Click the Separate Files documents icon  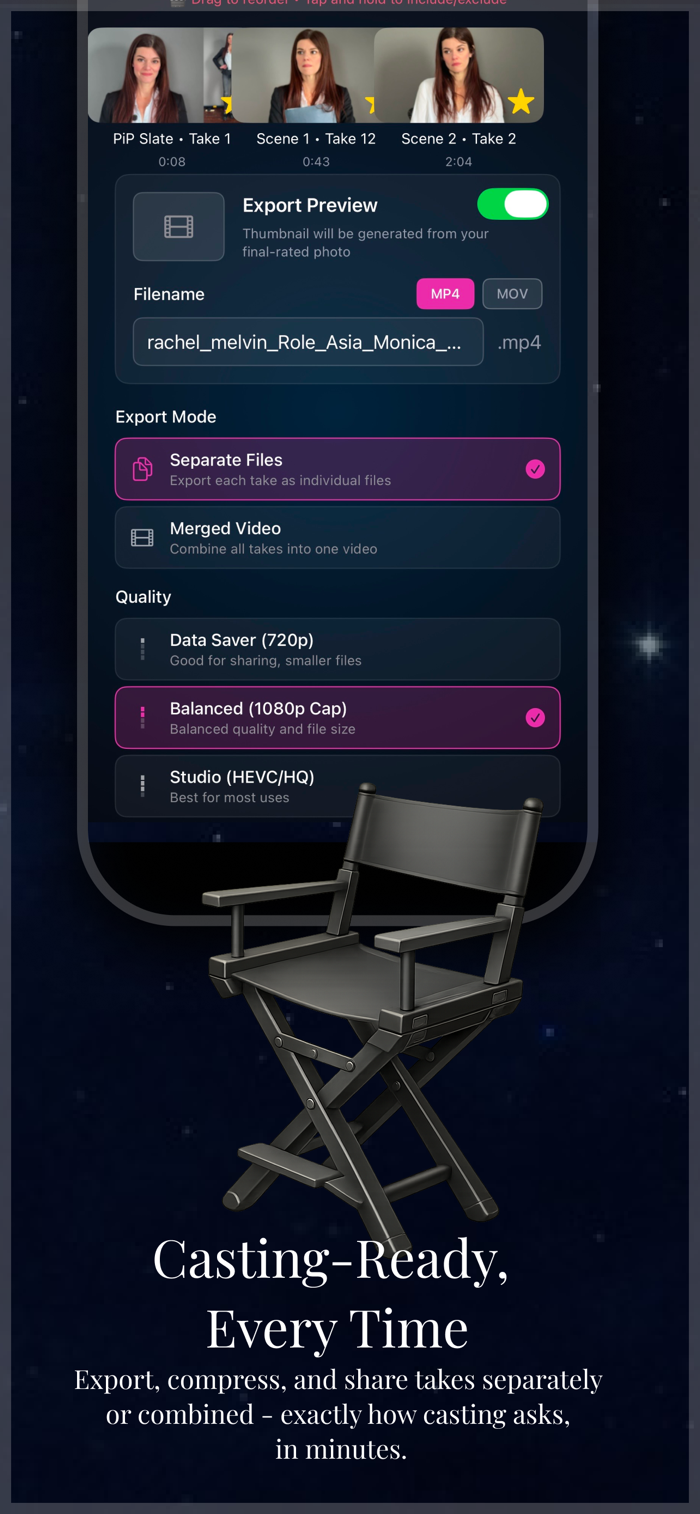pyautogui.click(x=143, y=469)
